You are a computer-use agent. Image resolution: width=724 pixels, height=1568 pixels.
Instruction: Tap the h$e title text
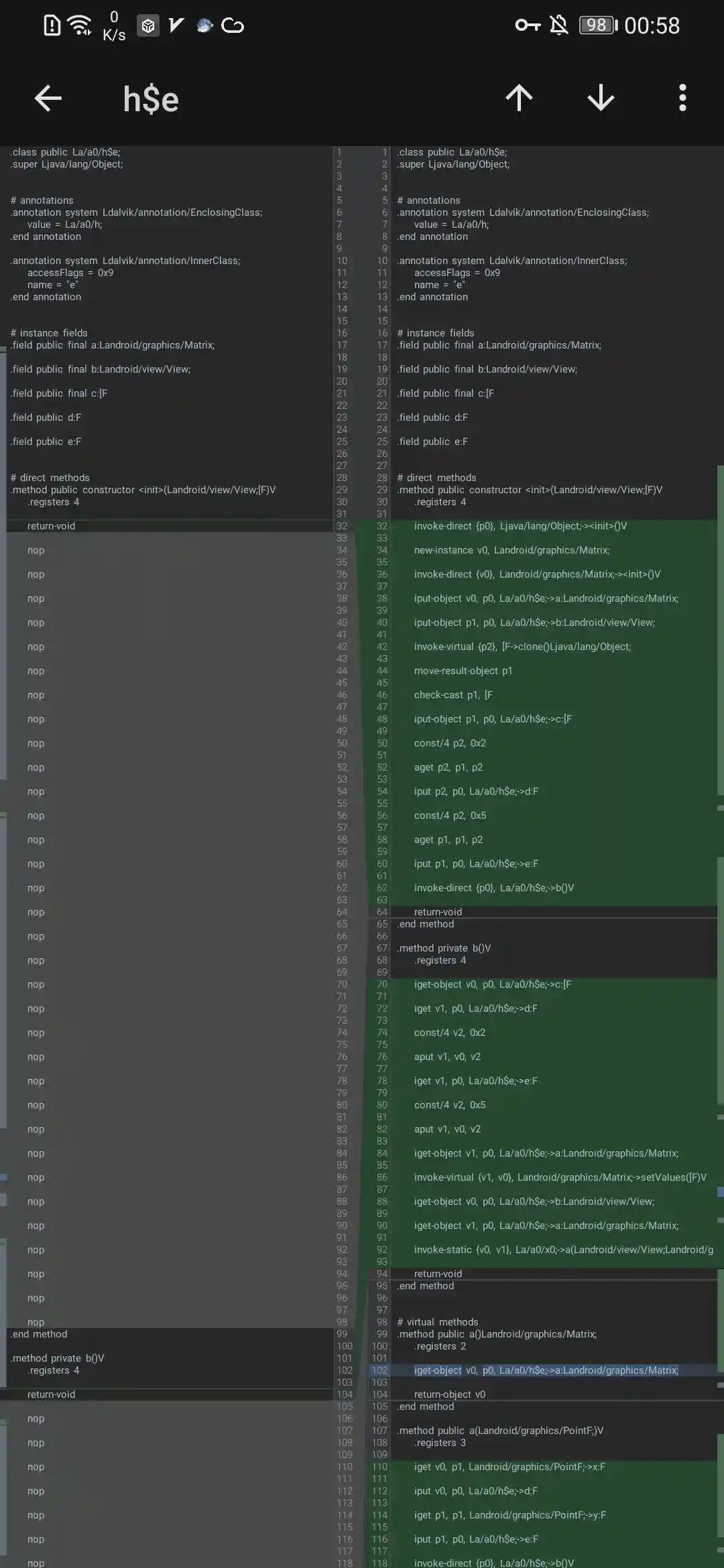[151, 99]
